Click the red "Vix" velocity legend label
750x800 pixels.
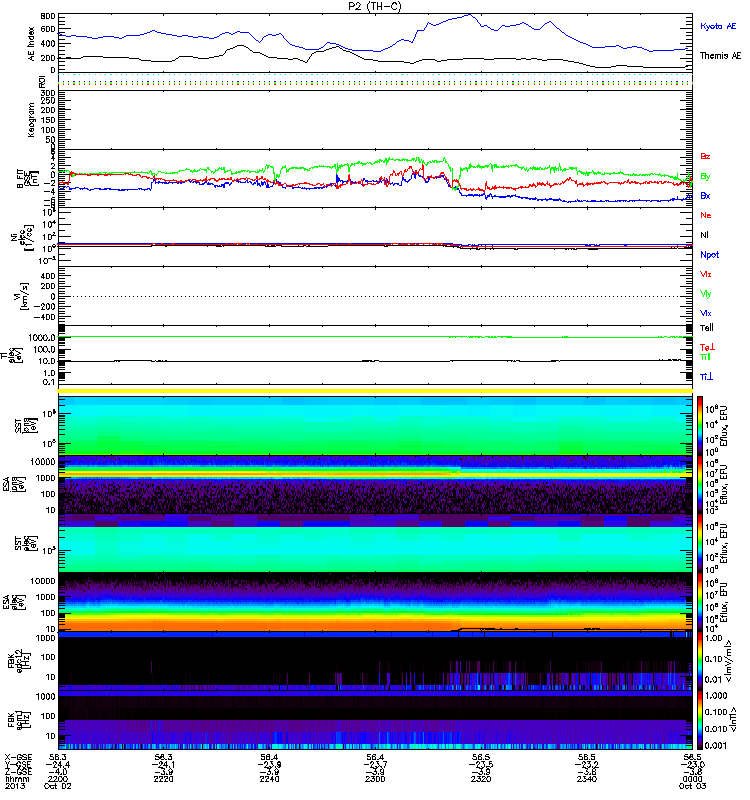[x=706, y=274]
